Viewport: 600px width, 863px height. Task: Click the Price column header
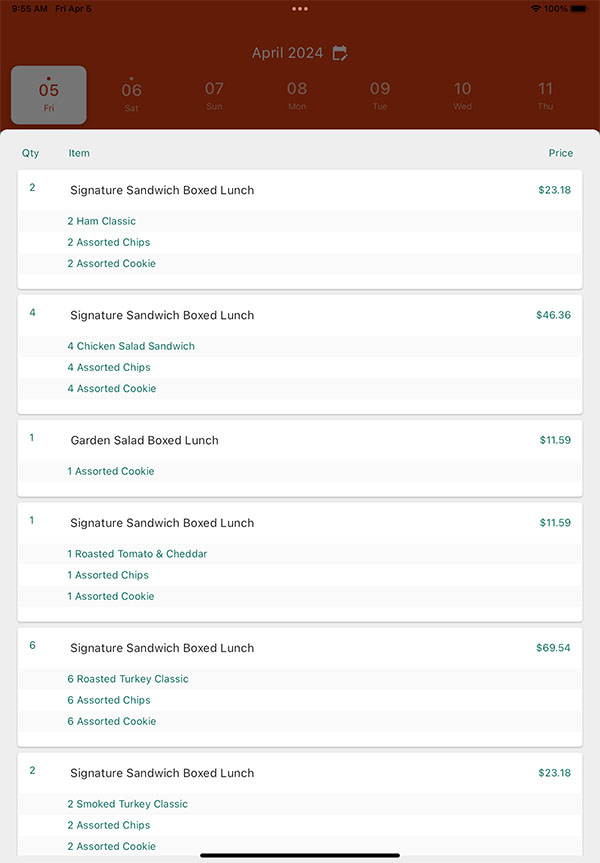(561, 153)
